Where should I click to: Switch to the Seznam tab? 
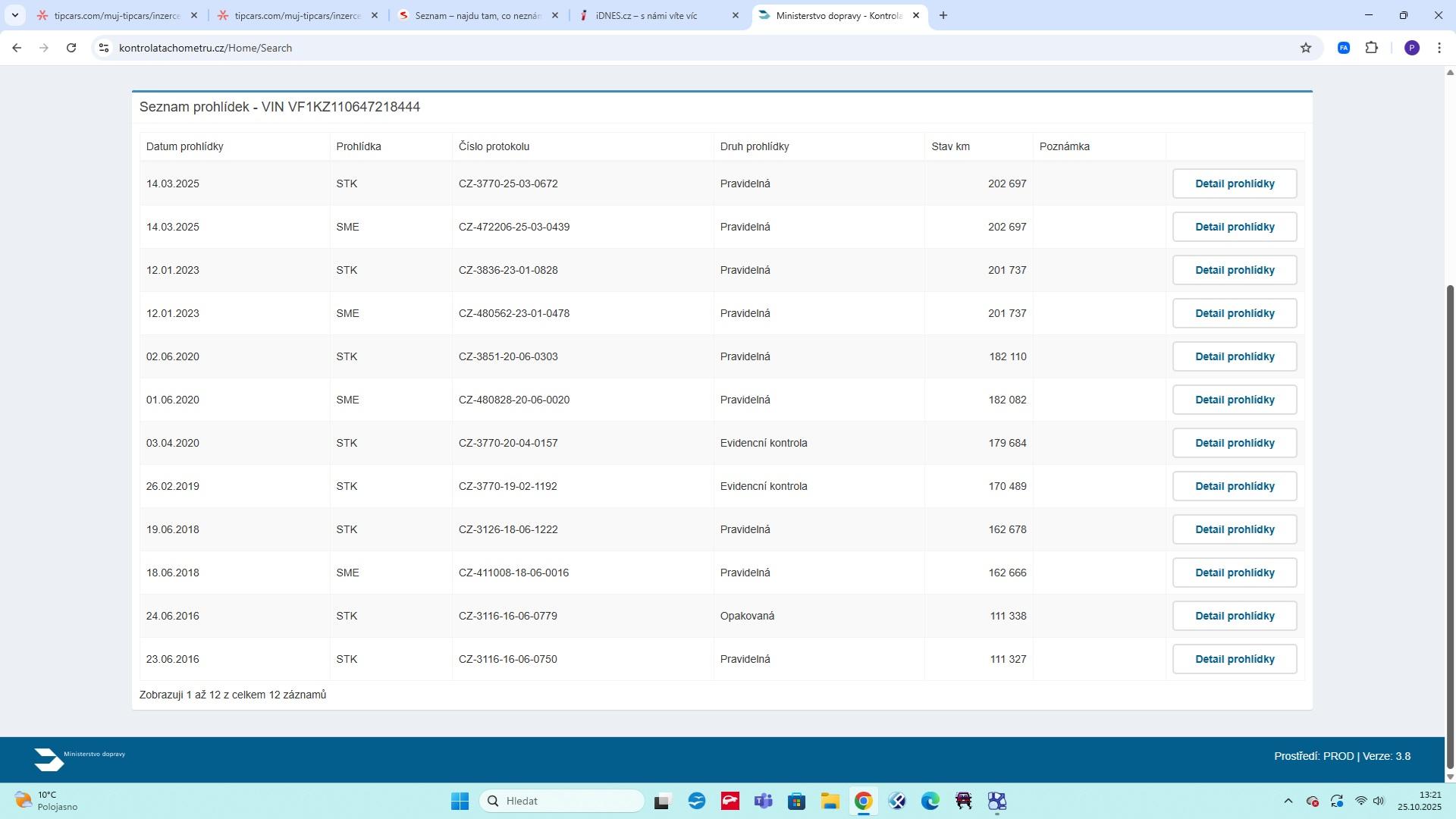tap(476, 15)
